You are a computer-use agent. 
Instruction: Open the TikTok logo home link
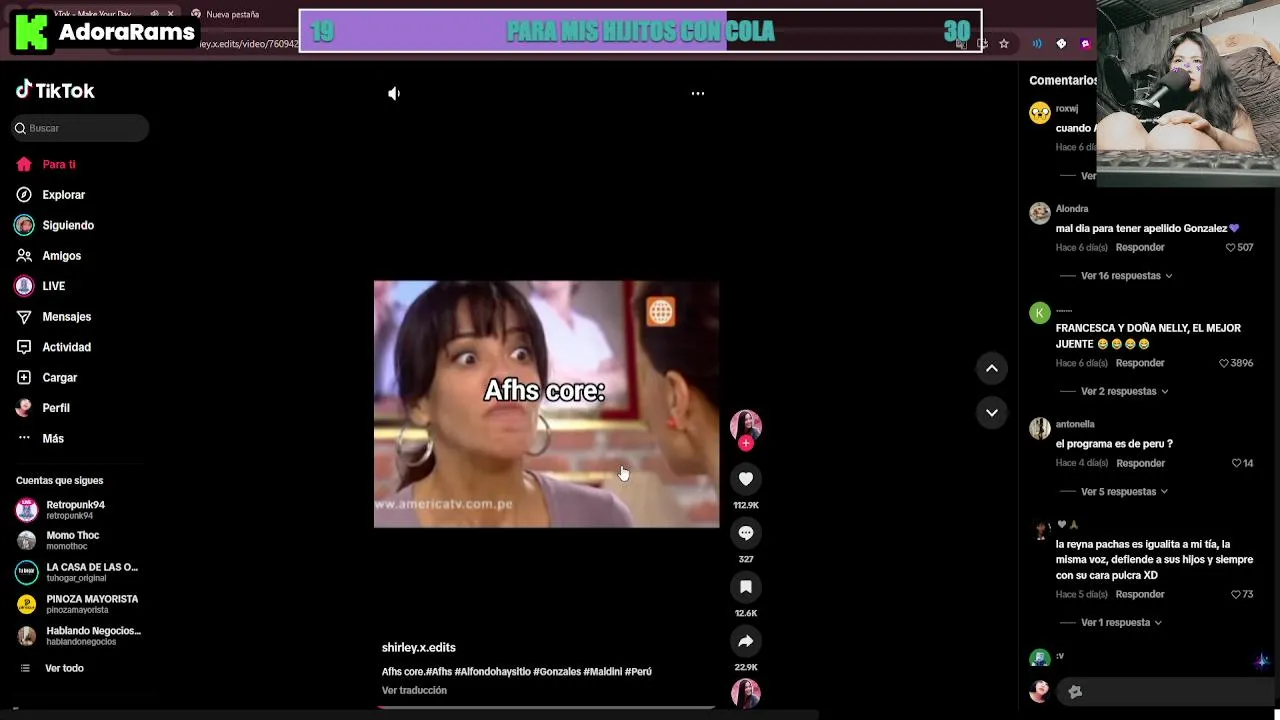click(x=55, y=91)
